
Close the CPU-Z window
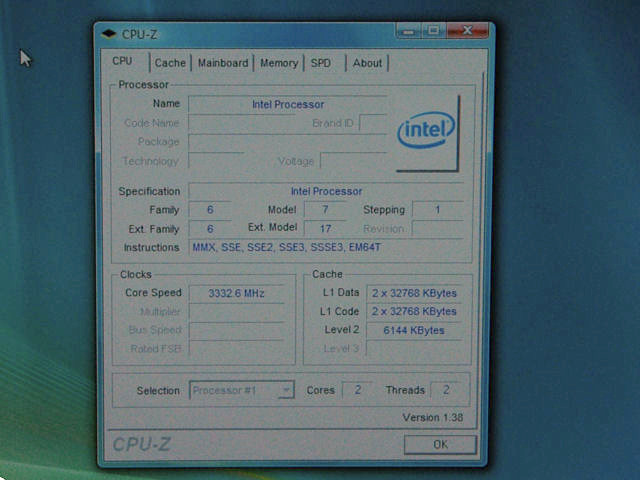[467, 30]
